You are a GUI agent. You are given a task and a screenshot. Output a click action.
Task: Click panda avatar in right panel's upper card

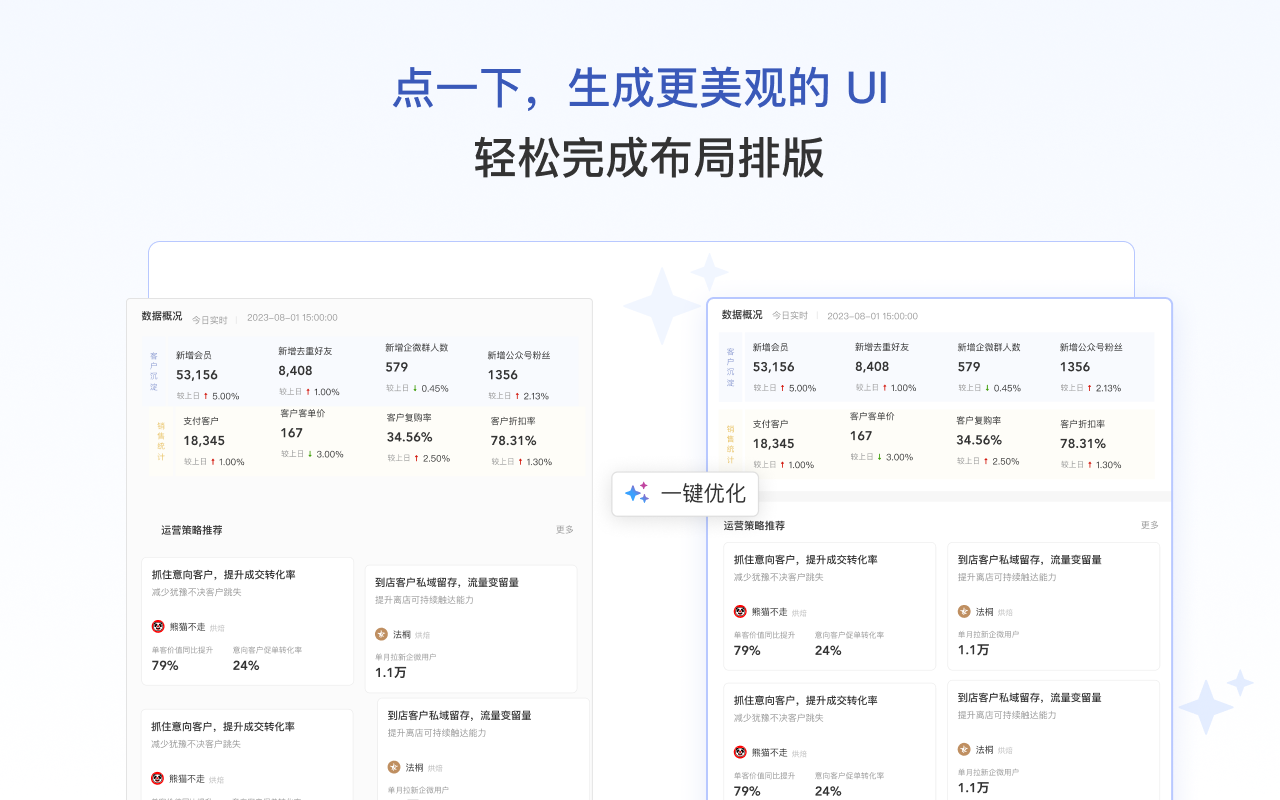pos(740,611)
